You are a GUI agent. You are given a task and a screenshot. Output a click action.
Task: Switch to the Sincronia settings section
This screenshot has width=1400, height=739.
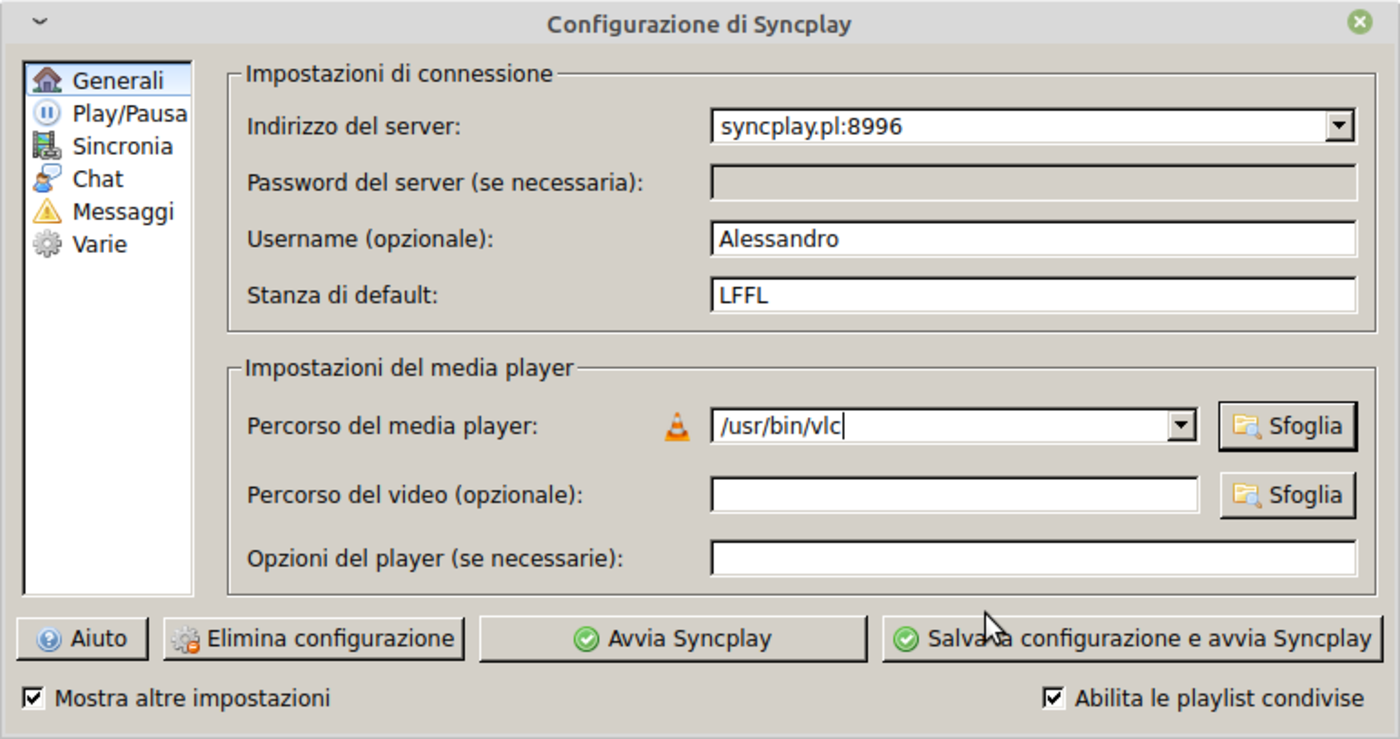(122, 146)
